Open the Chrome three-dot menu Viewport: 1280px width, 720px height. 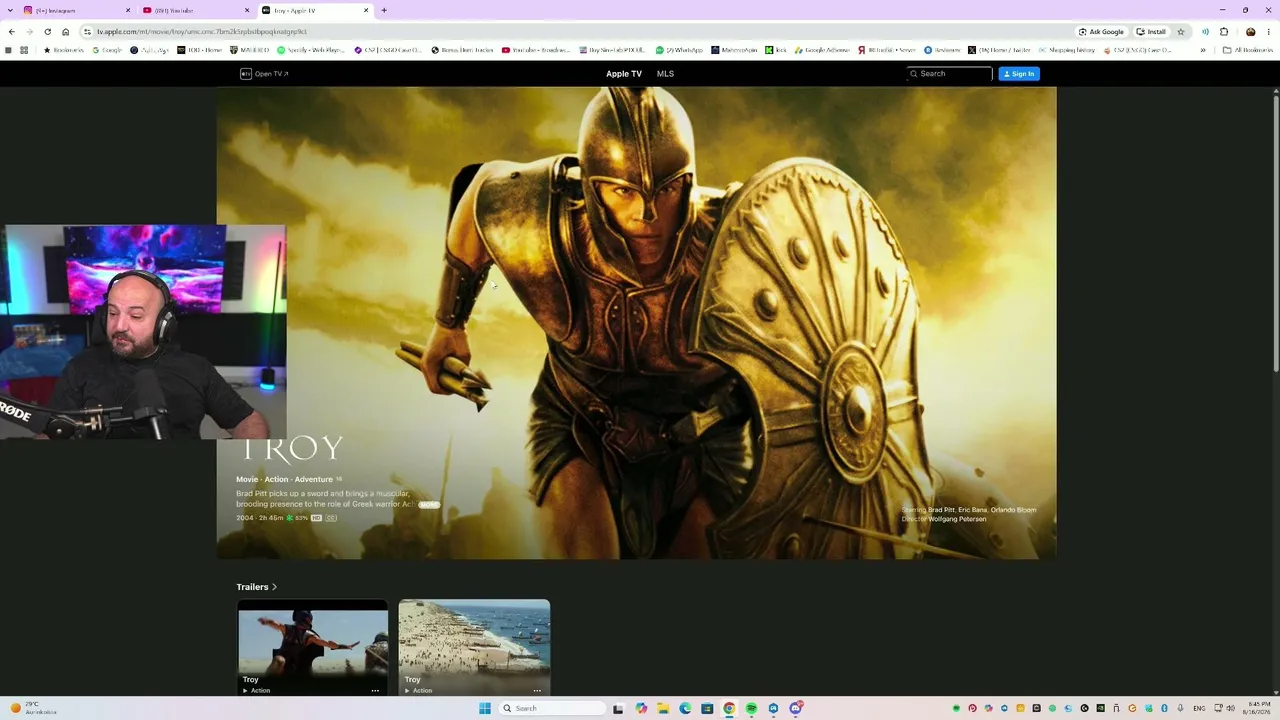(x=1269, y=32)
